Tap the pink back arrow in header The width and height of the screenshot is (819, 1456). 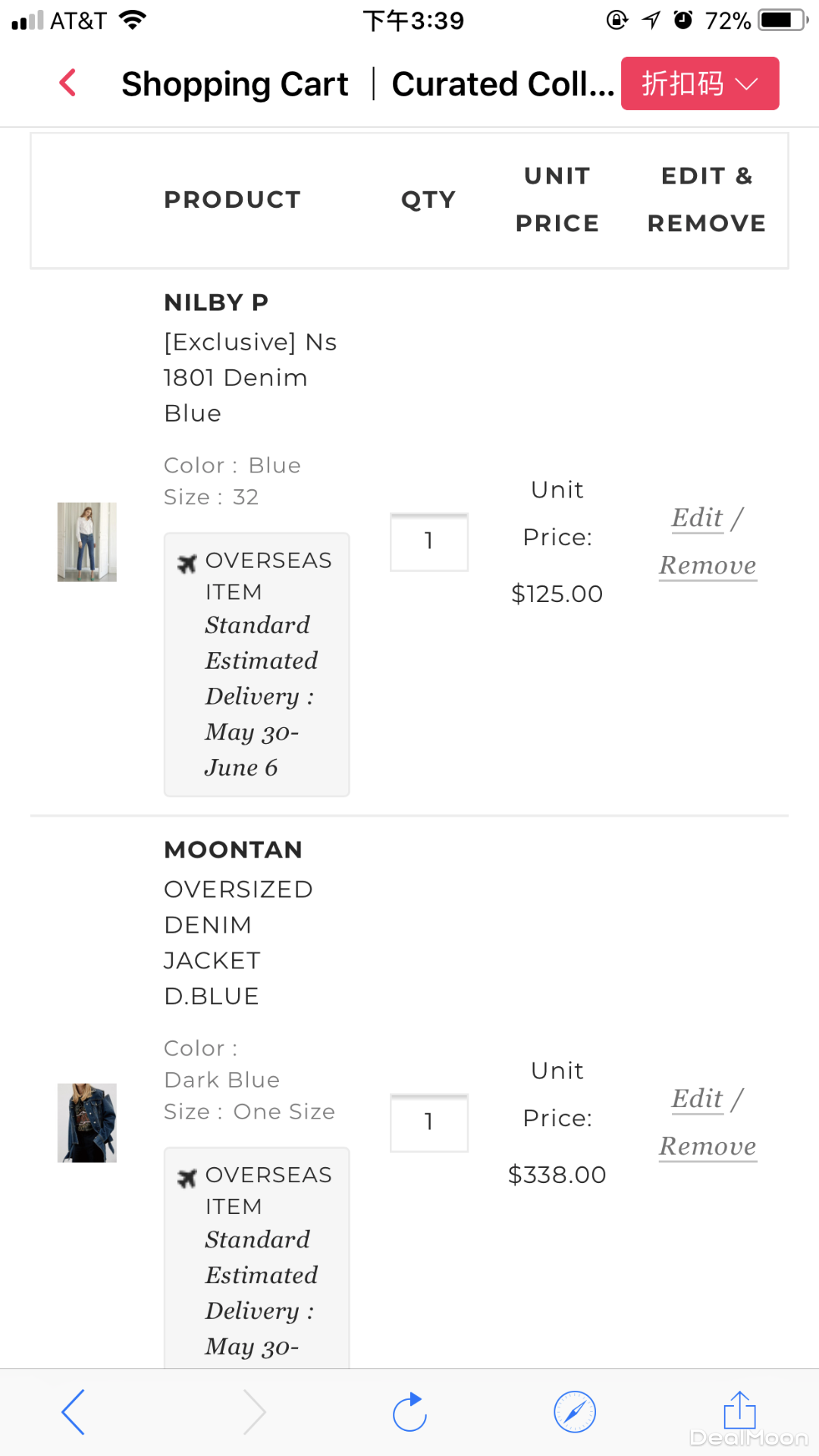(68, 83)
